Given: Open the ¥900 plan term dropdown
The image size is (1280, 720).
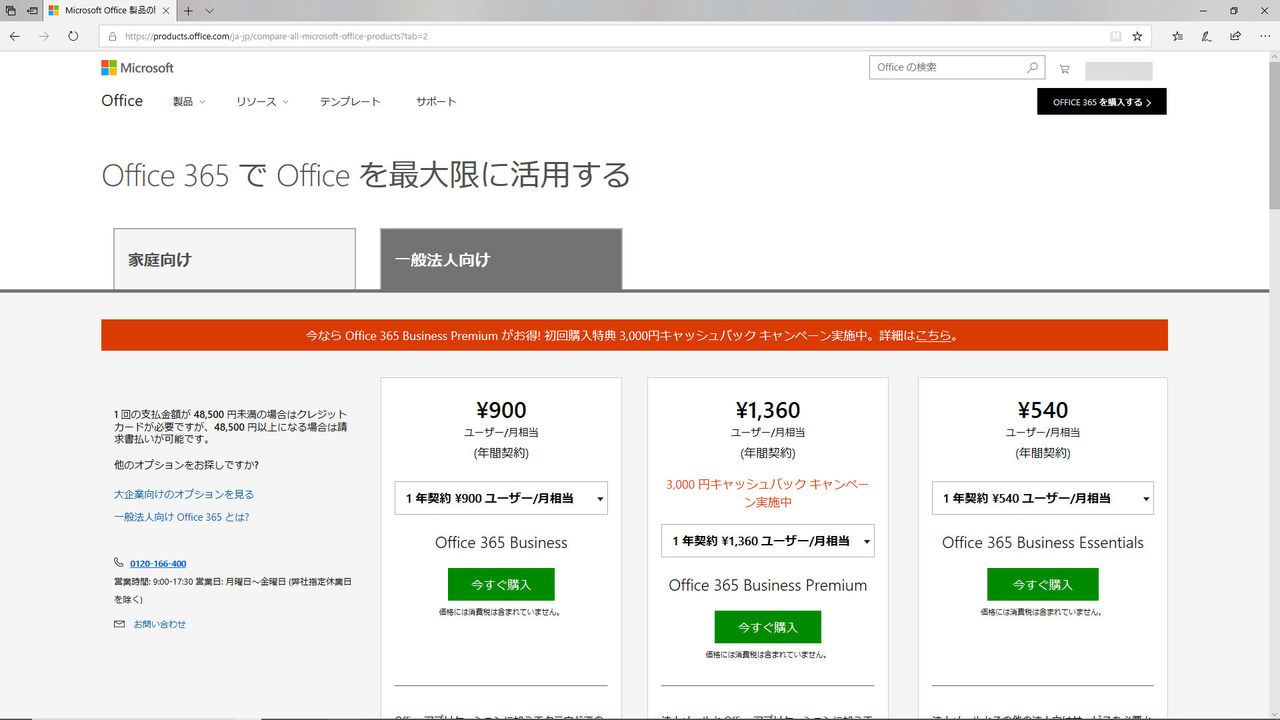Looking at the screenshot, I should click(501, 498).
